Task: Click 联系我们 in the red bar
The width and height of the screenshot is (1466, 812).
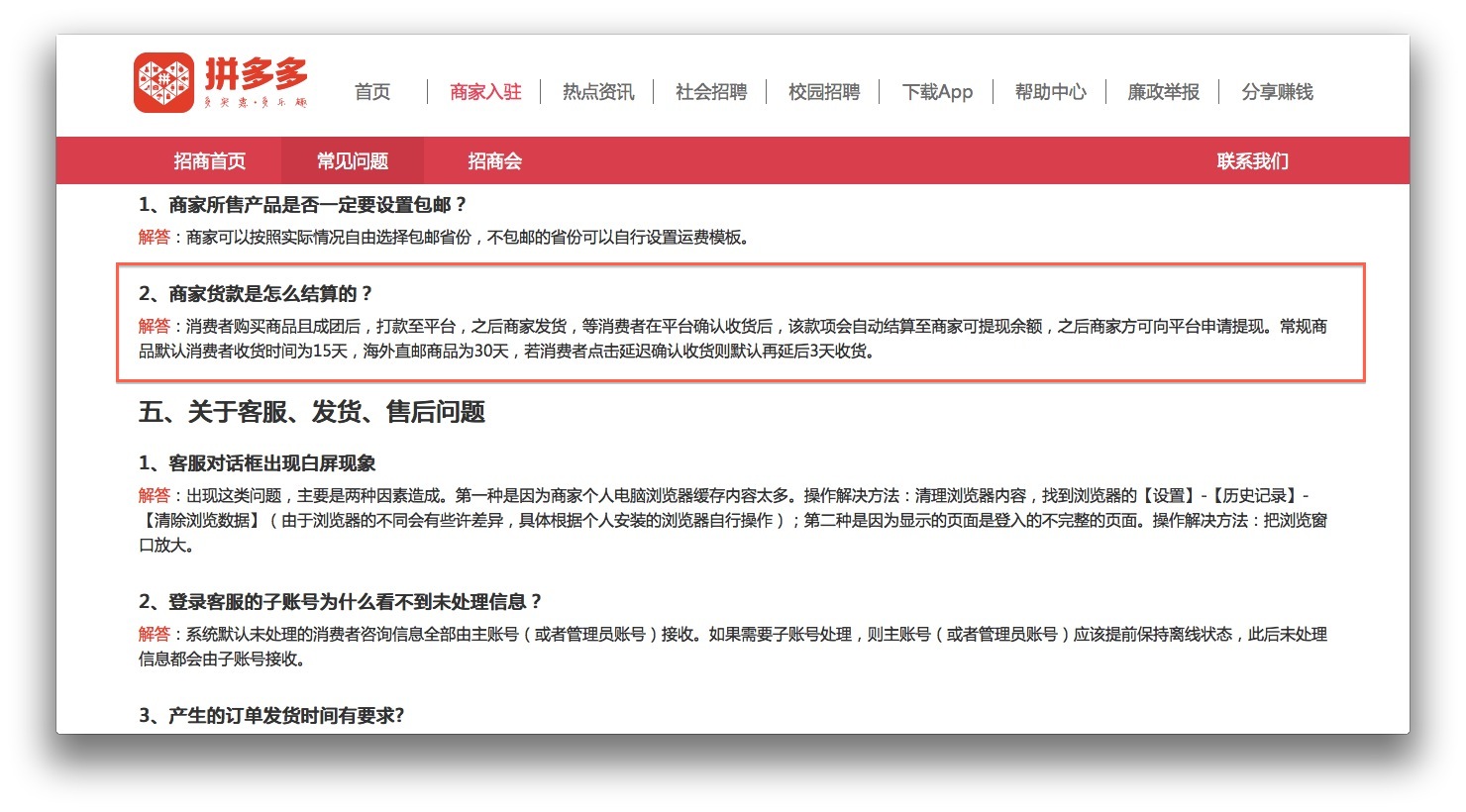Action: coord(1253,161)
